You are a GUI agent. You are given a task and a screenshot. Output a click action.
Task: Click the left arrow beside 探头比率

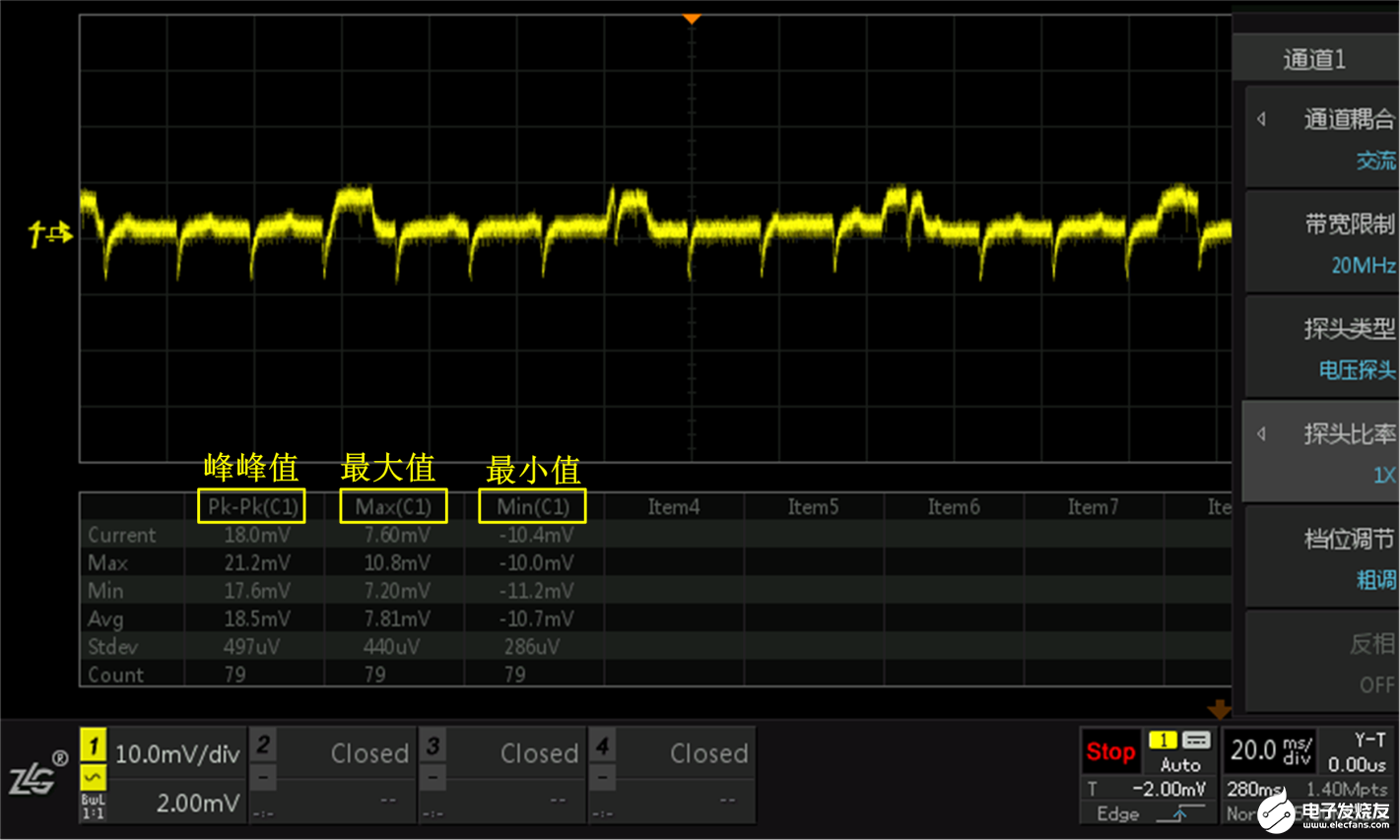pos(1262,433)
